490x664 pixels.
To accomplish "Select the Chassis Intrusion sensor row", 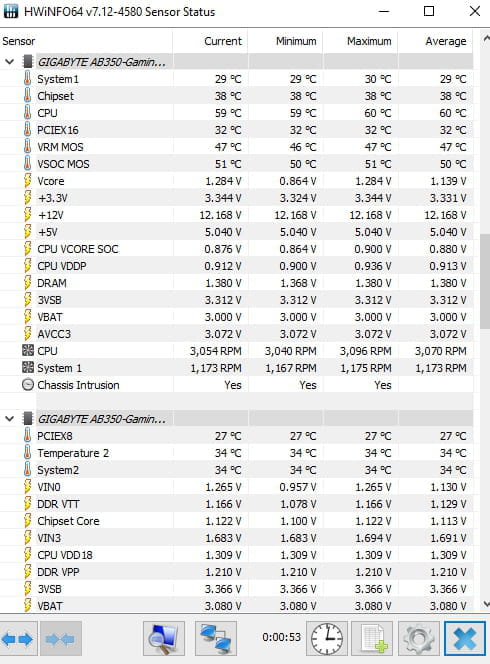I will point(236,385).
